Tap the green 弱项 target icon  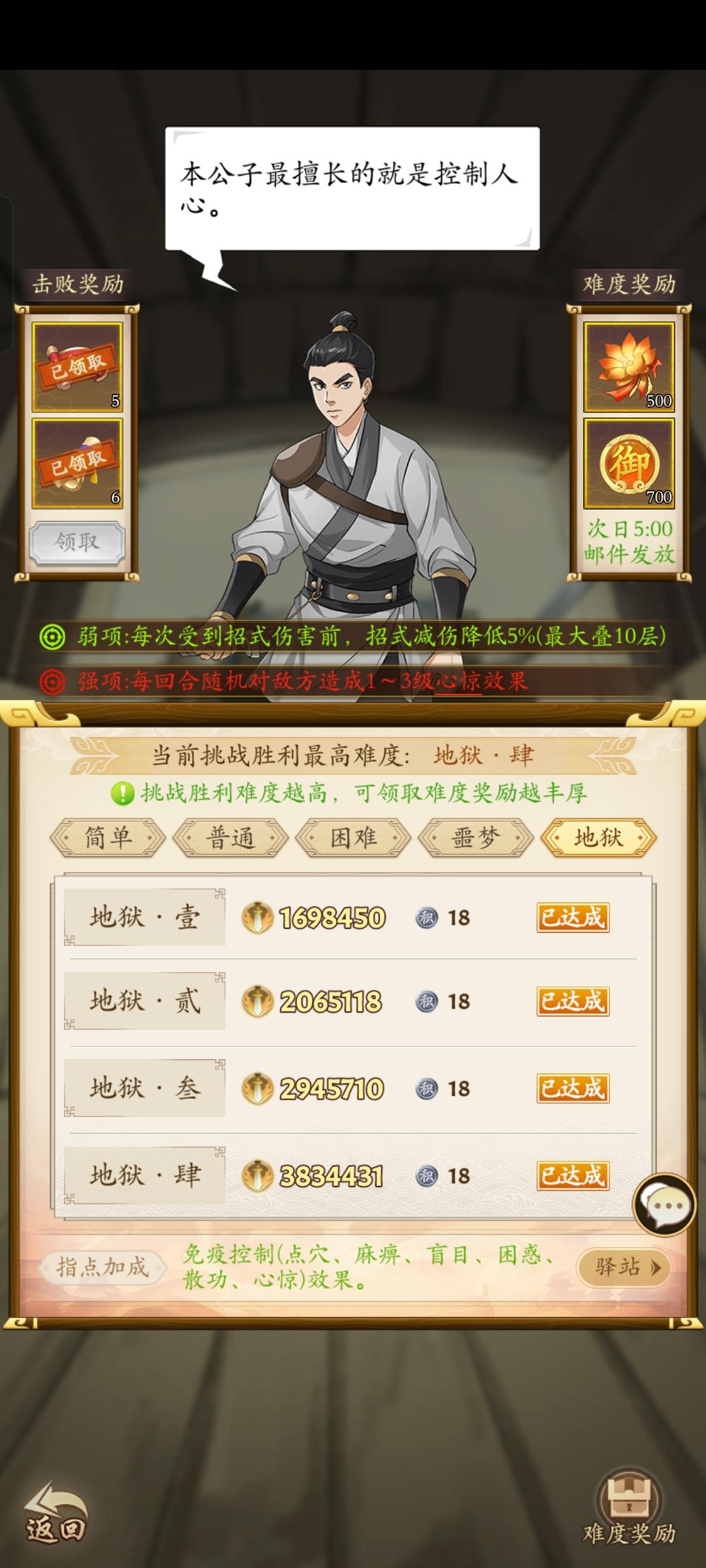pyautogui.click(x=52, y=636)
